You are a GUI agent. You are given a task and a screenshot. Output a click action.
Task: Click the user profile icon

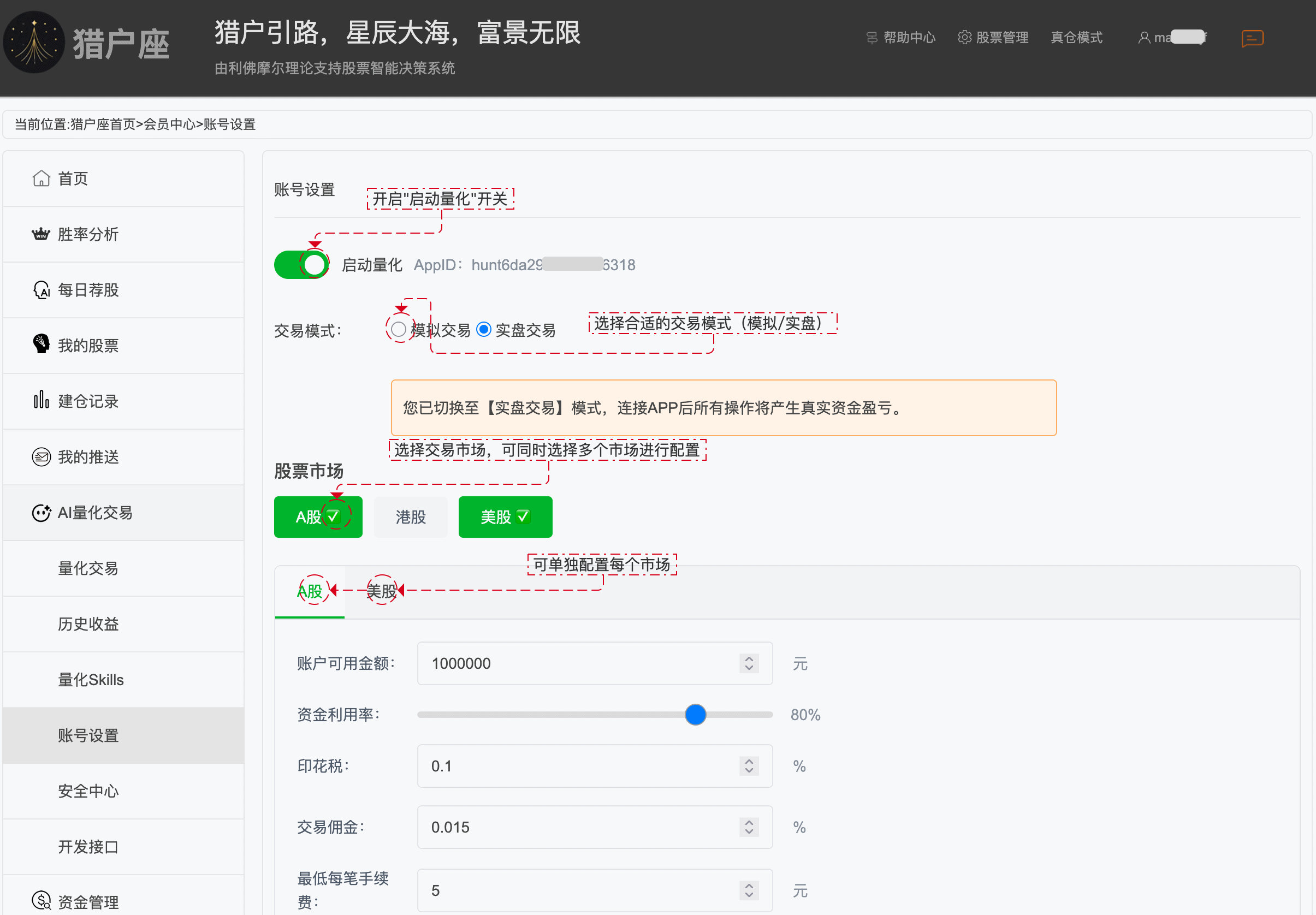click(x=1144, y=38)
